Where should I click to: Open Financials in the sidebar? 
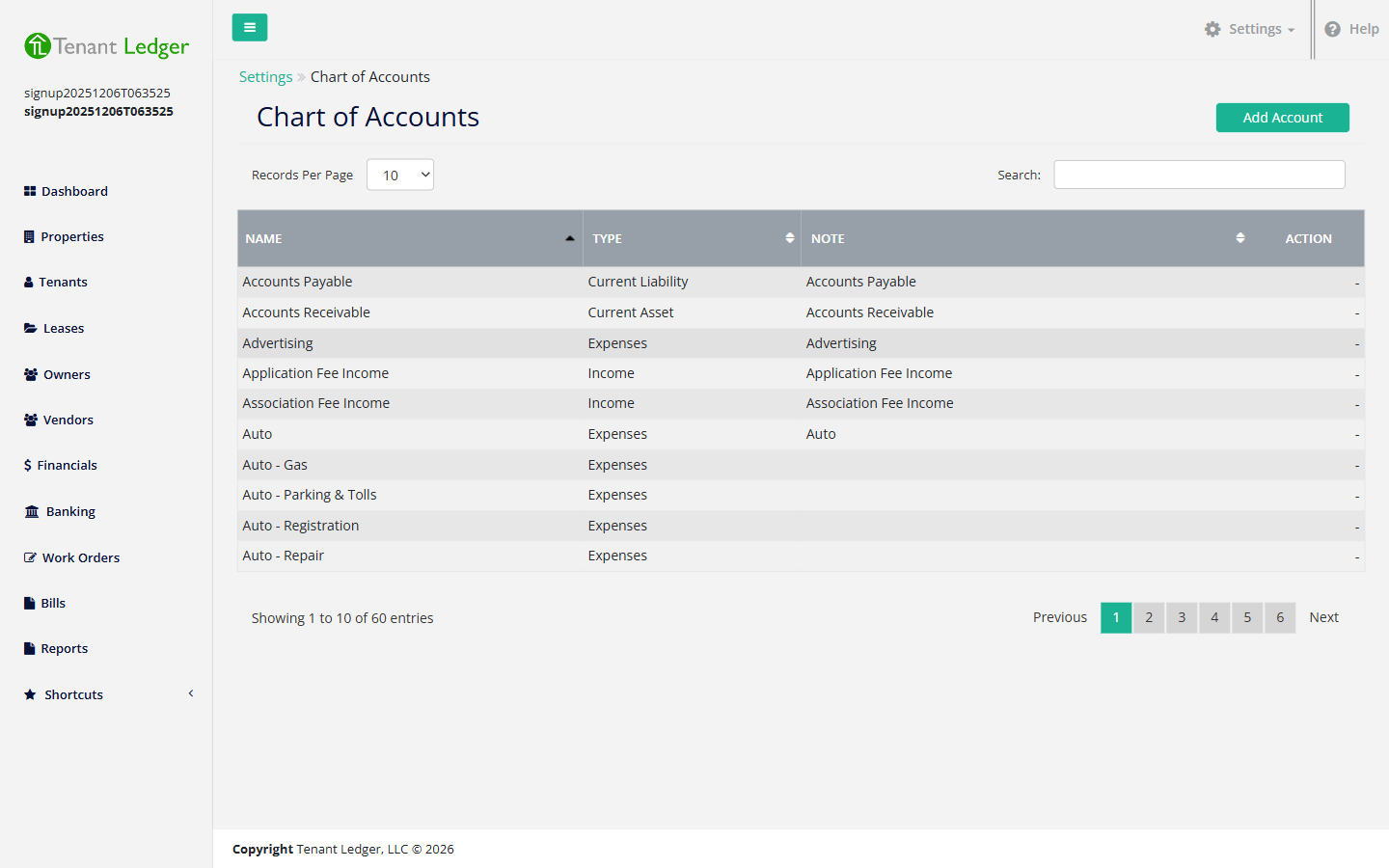tap(67, 465)
